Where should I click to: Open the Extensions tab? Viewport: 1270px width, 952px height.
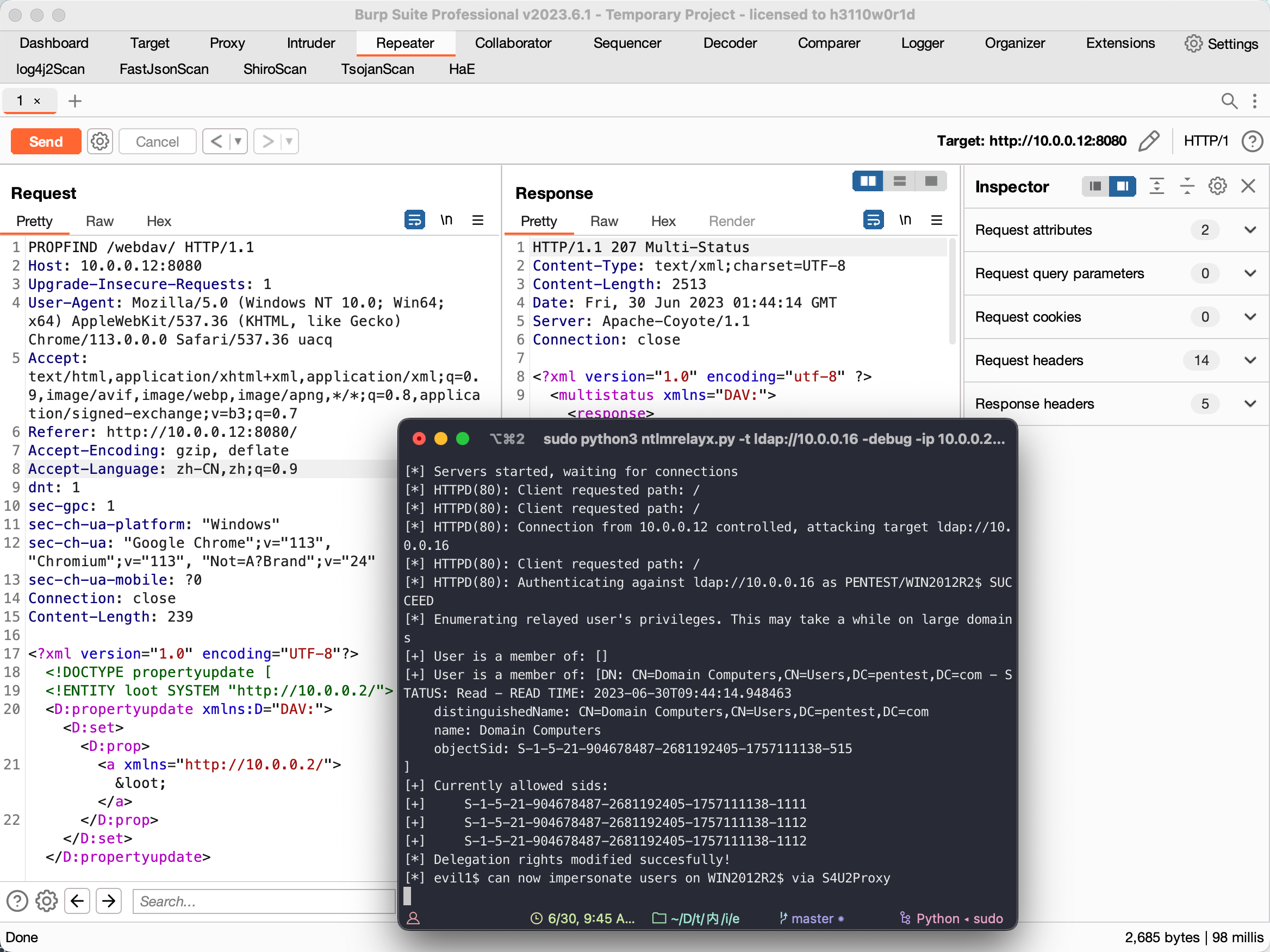[1120, 43]
